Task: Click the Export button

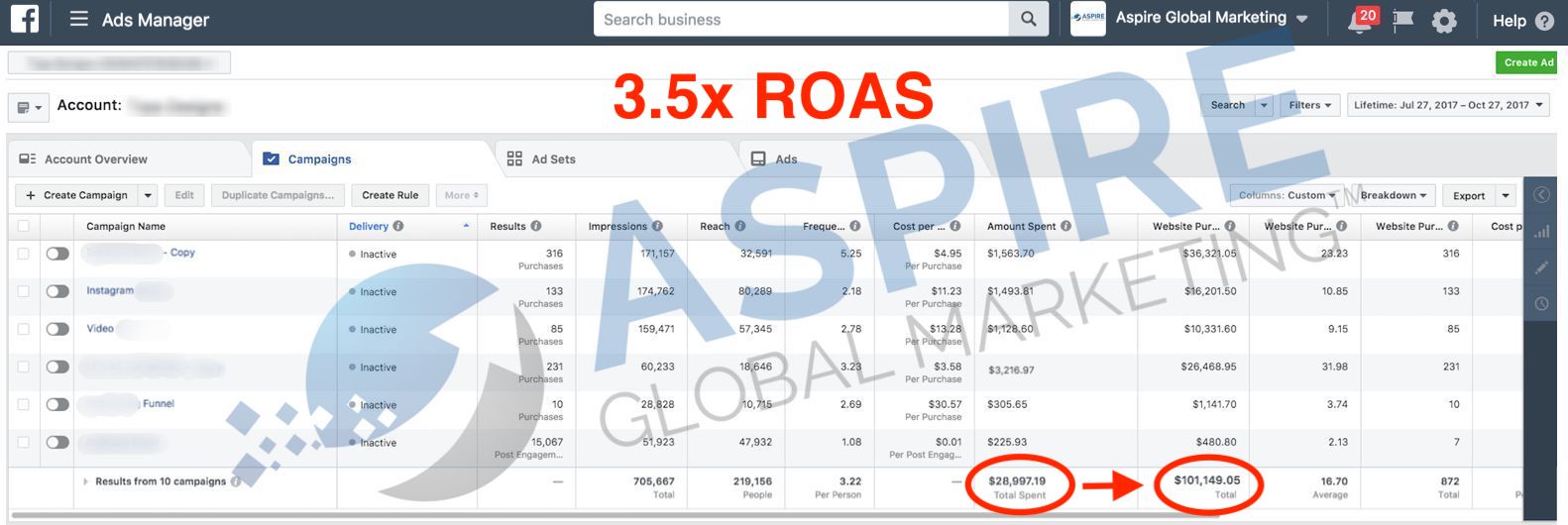Action: [1468, 195]
